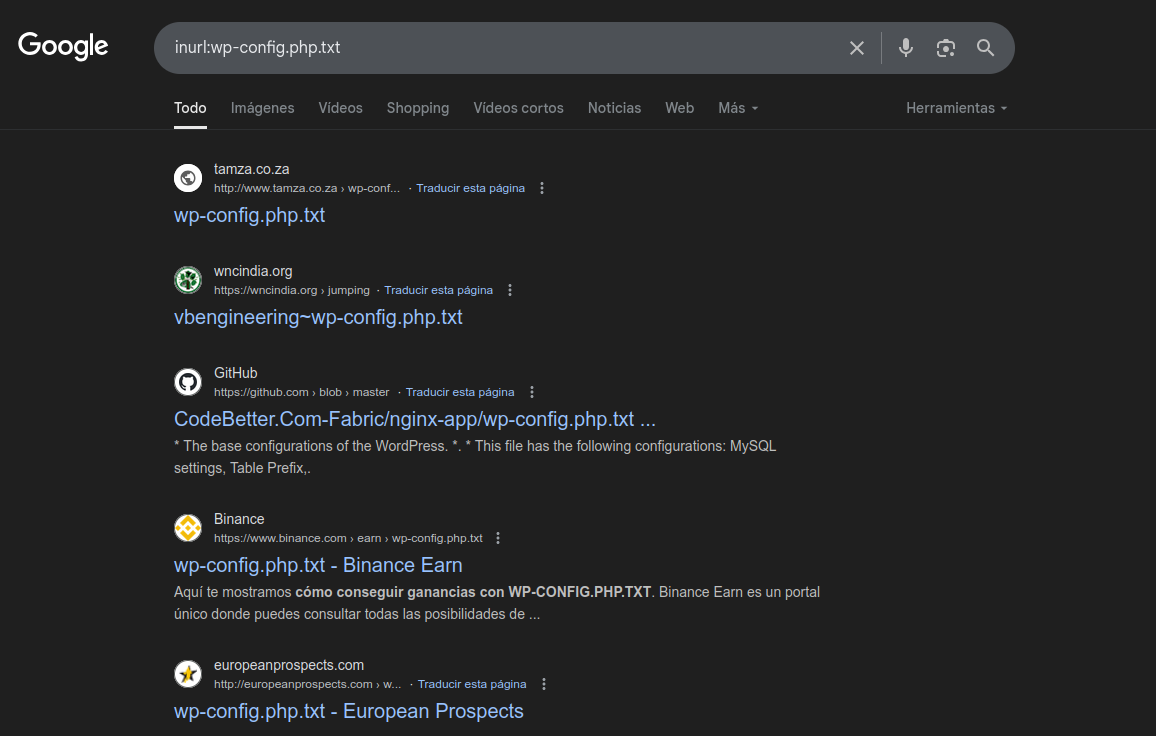Viewport: 1156px width, 736px height.
Task: Switch to the Noticias tab
Action: (x=614, y=108)
